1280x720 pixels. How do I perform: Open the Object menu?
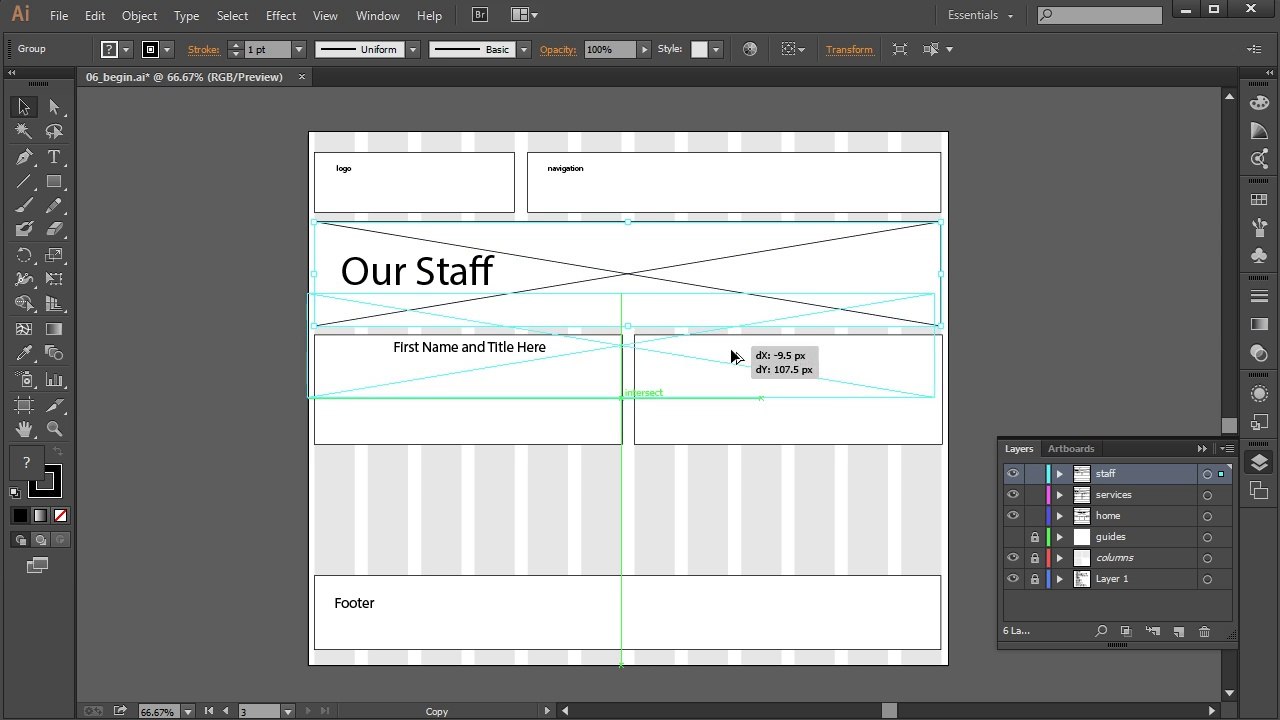[139, 15]
